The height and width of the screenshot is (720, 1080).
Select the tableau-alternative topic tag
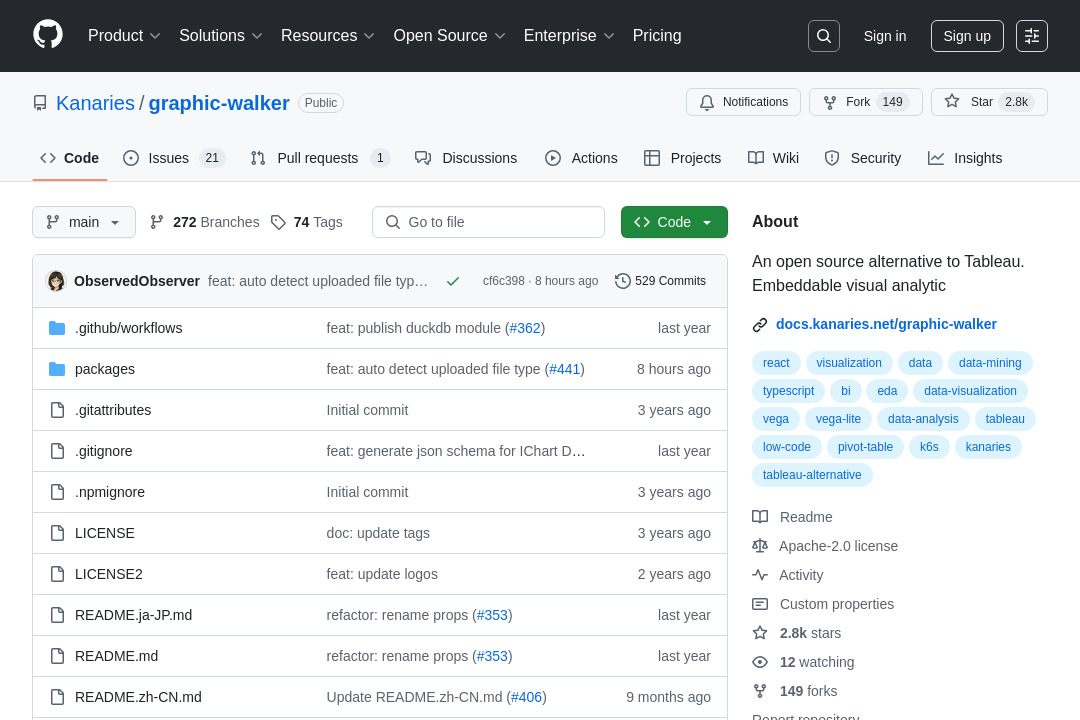(812, 475)
